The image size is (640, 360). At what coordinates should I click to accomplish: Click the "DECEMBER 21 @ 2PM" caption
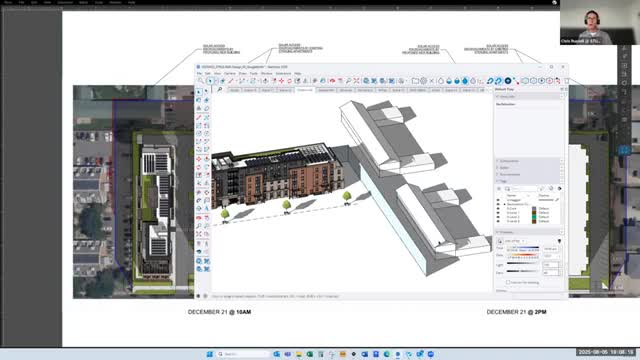pyautogui.click(x=516, y=312)
